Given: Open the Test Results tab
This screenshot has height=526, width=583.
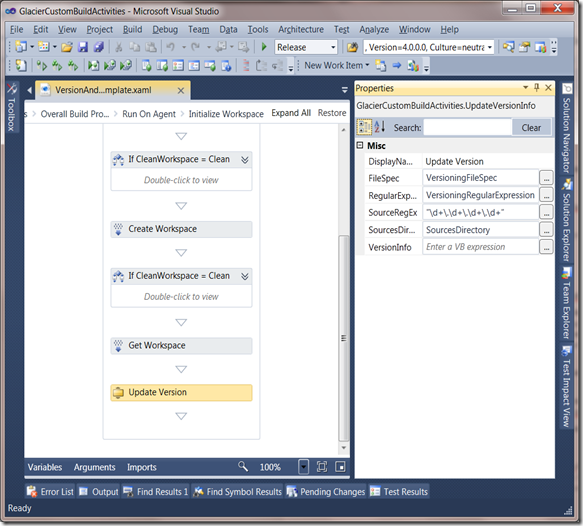Looking at the screenshot, I should pos(399,491).
